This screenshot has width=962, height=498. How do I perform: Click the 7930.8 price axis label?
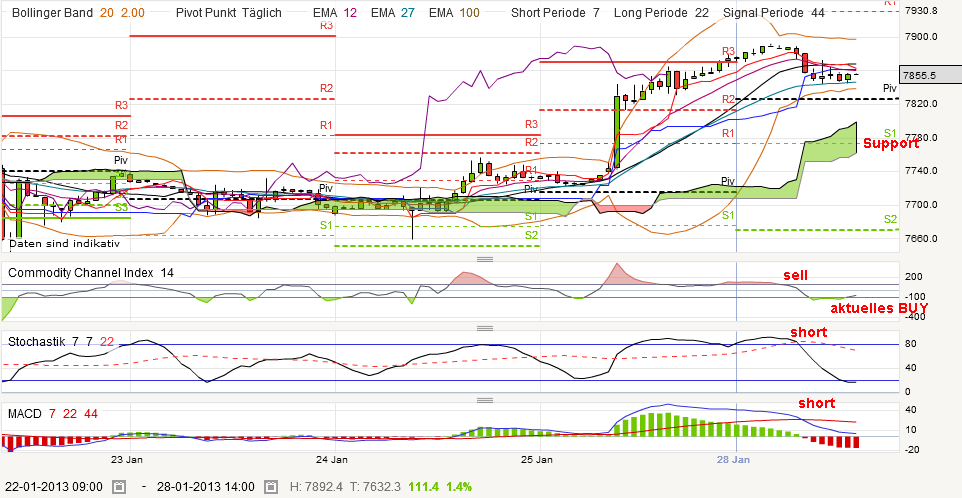coord(922,10)
